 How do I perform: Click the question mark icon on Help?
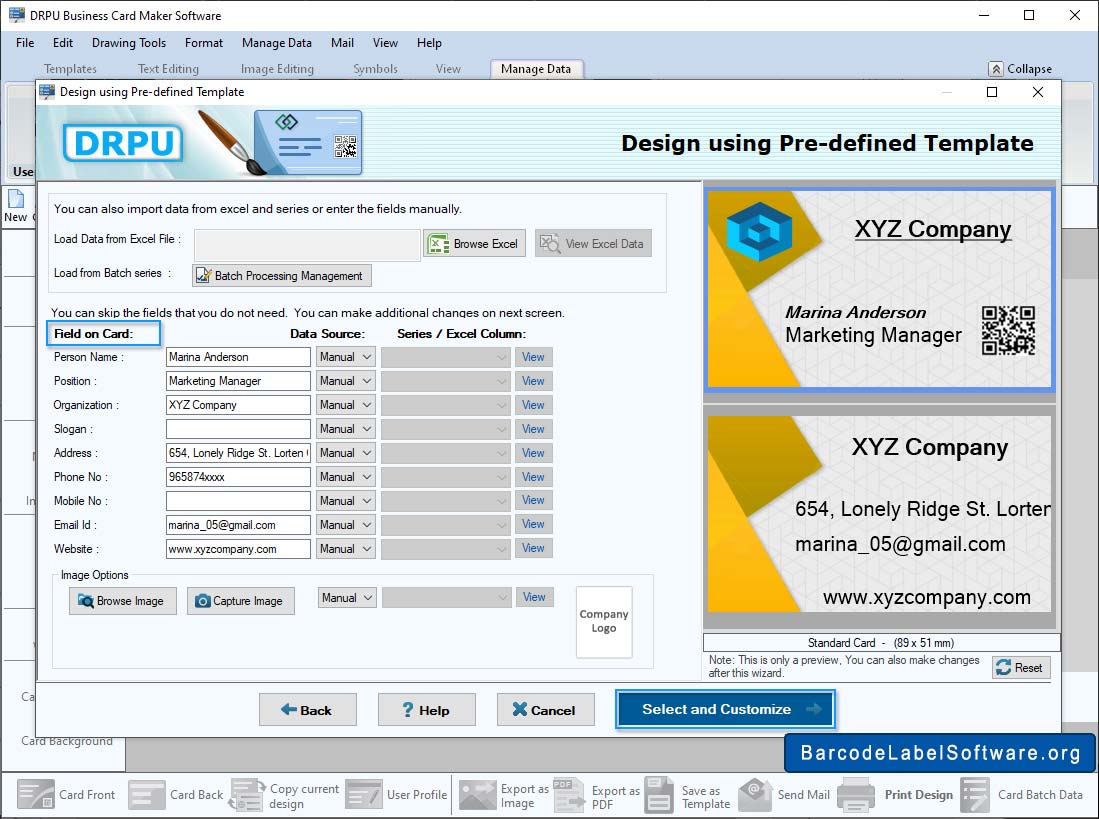point(408,710)
